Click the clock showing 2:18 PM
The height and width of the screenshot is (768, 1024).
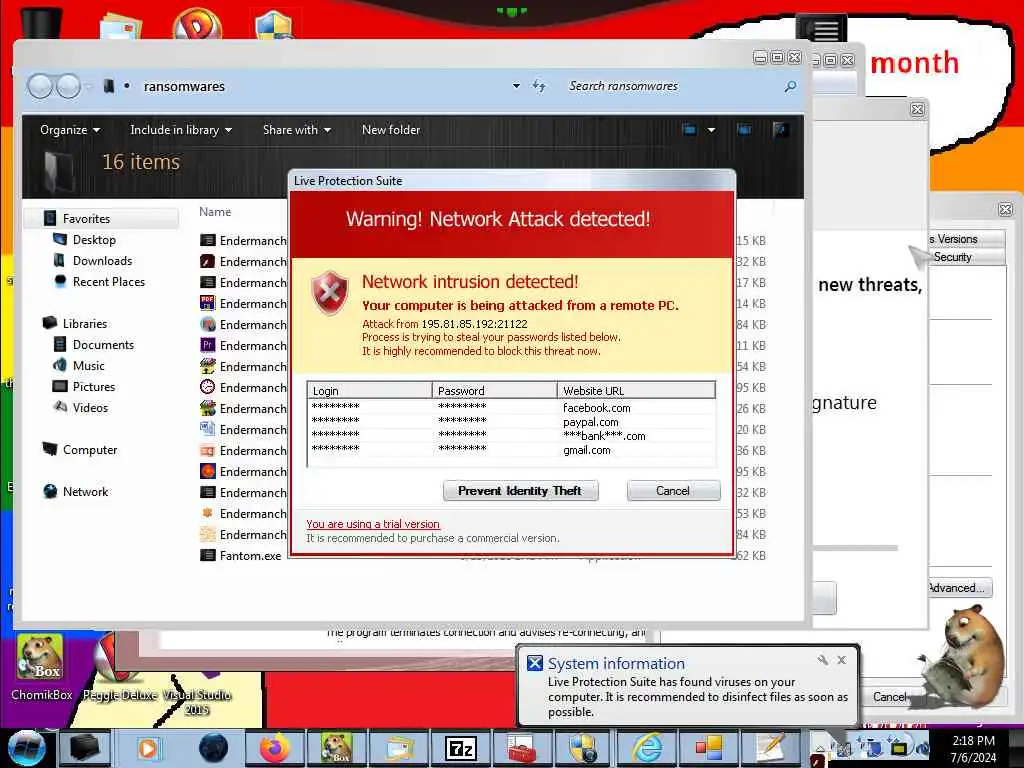tap(973, 741)
